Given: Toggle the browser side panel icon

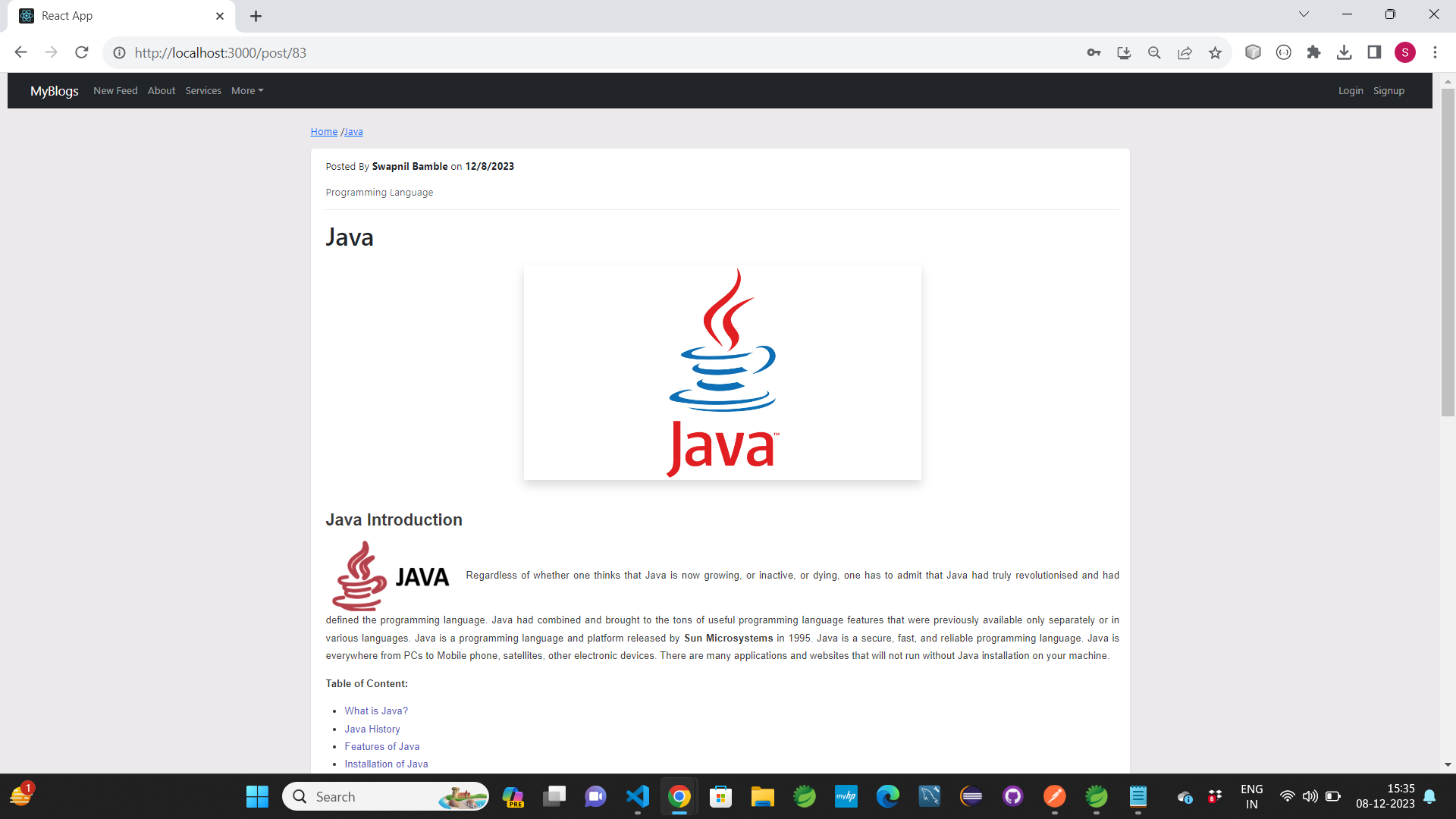Looking at the screenshot, I should (1374, 52).
